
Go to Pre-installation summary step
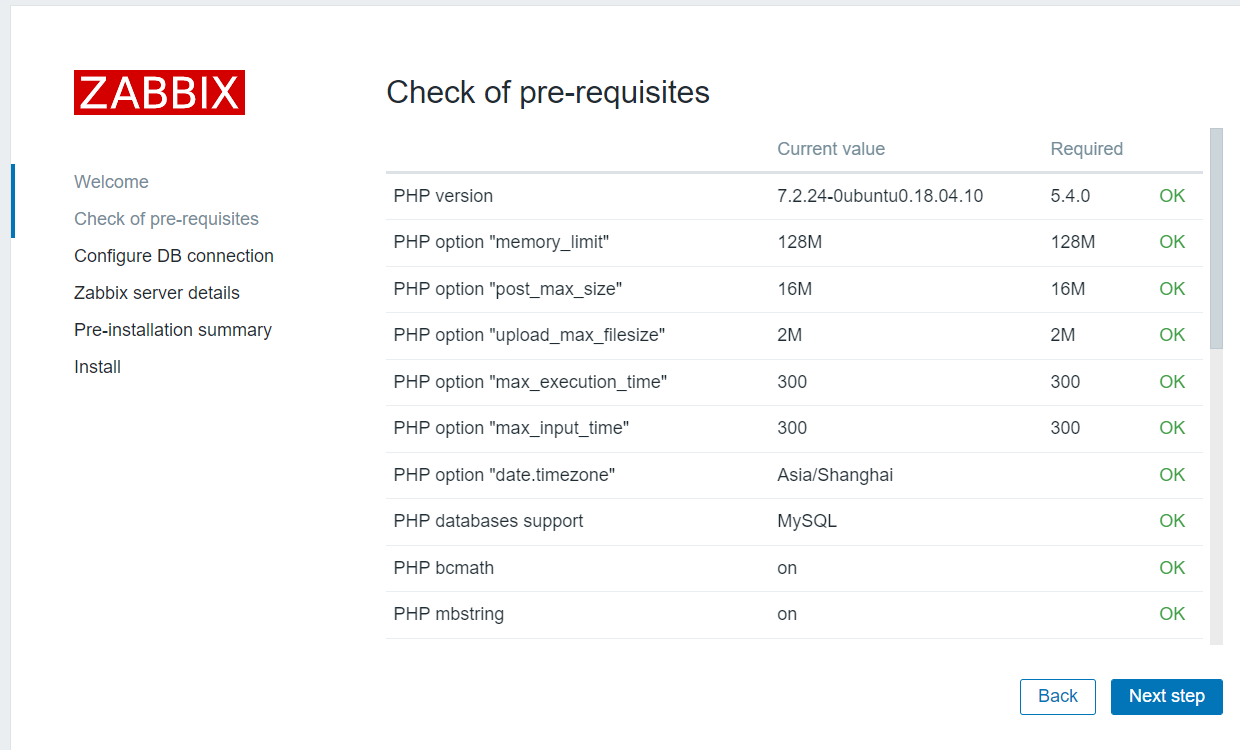[x=173, y=330]
